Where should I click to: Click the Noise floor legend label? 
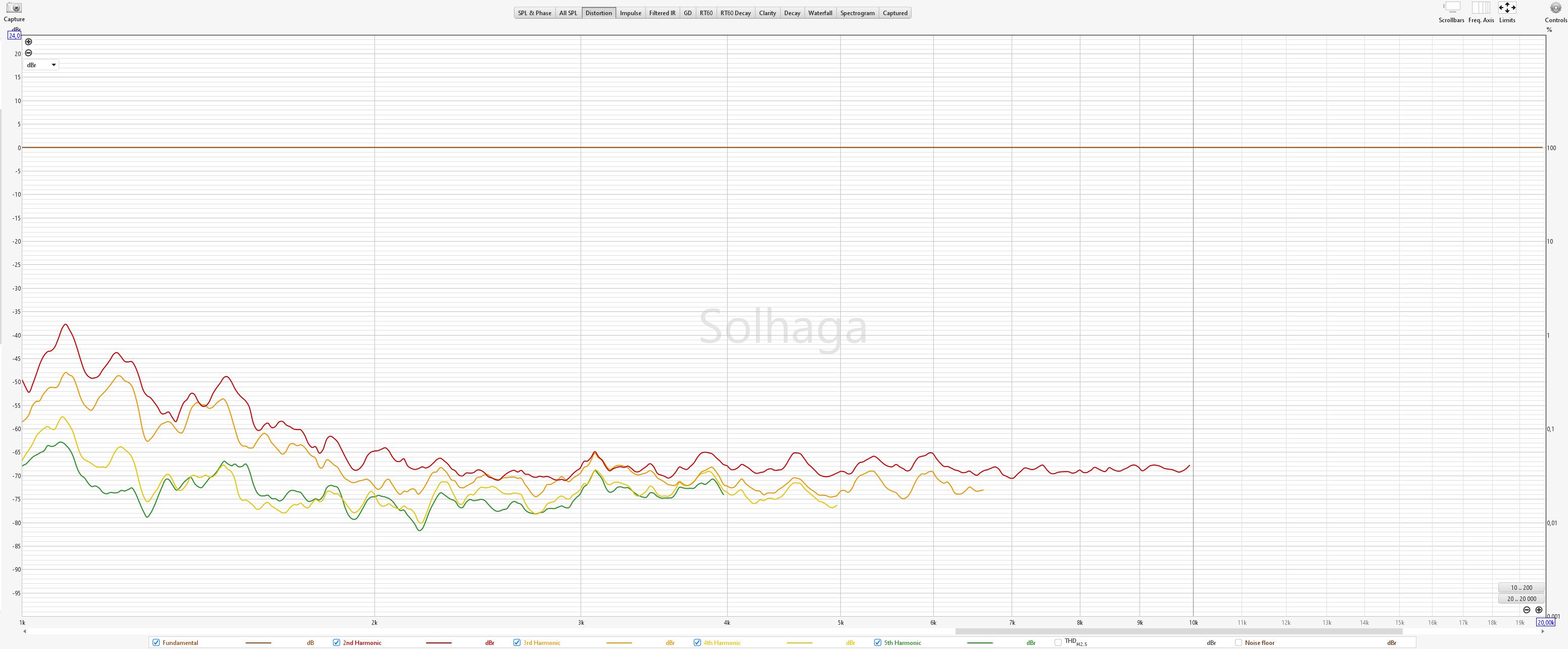[x=1259, y=642]
